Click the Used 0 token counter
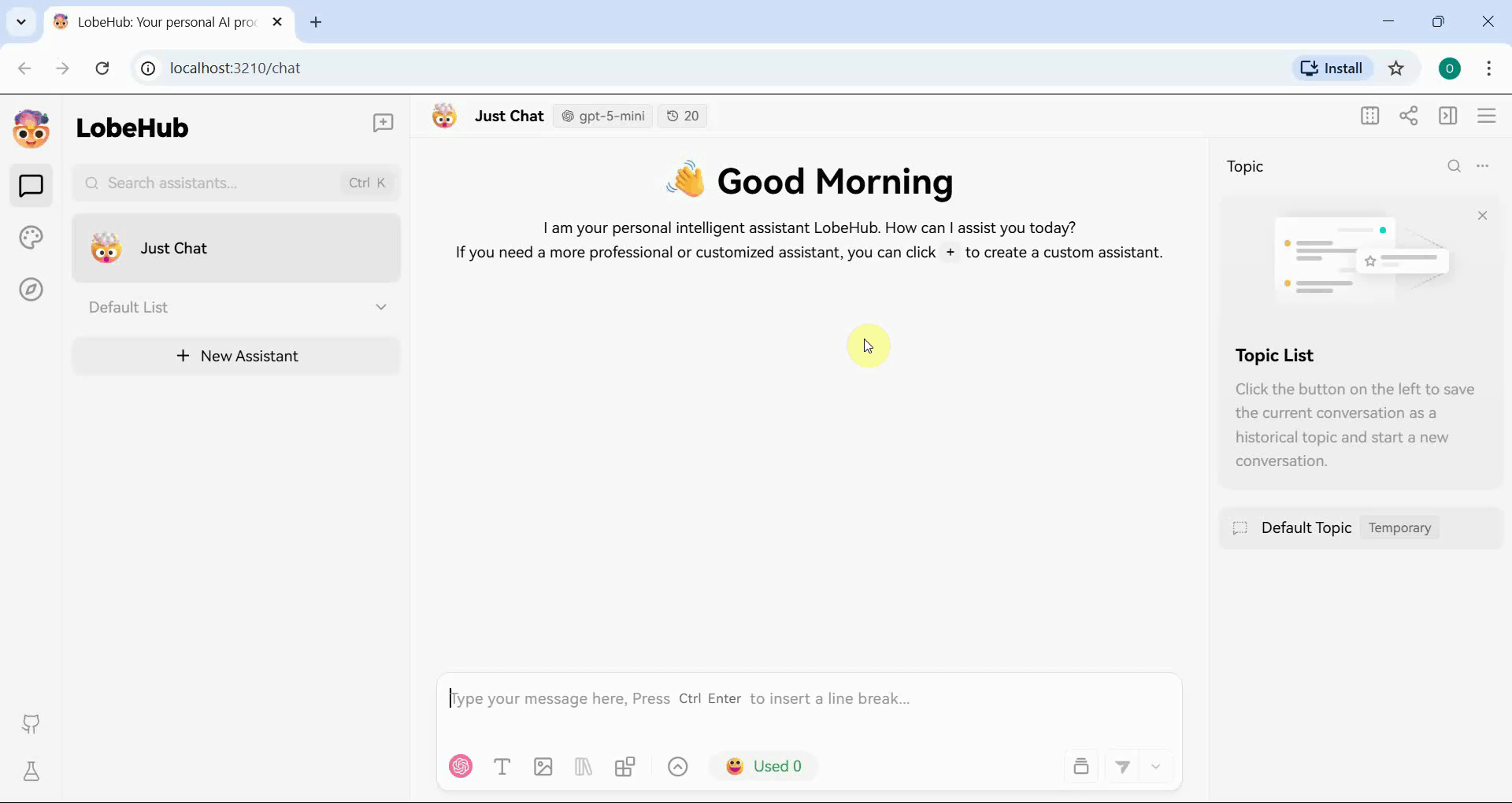The width and height of the screenshot is (1512, 803). tap(764, 766)
